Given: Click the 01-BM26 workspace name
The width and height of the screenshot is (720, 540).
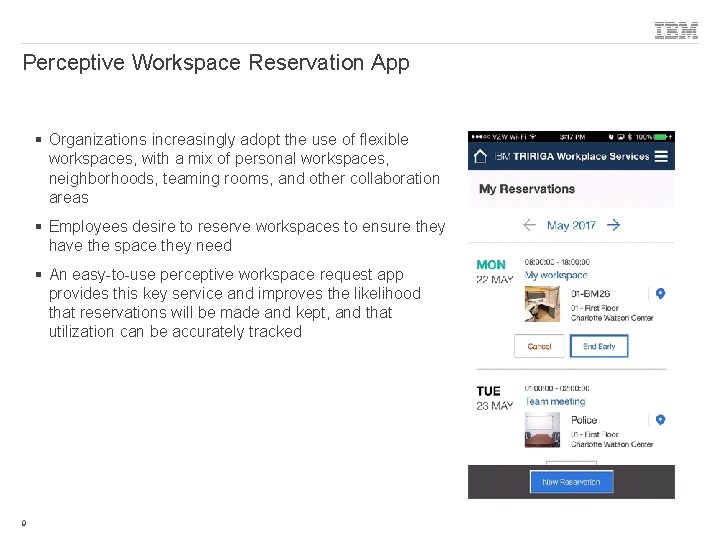Looking at the screenshot, I should pyautogui.click(x=591, y=293).
